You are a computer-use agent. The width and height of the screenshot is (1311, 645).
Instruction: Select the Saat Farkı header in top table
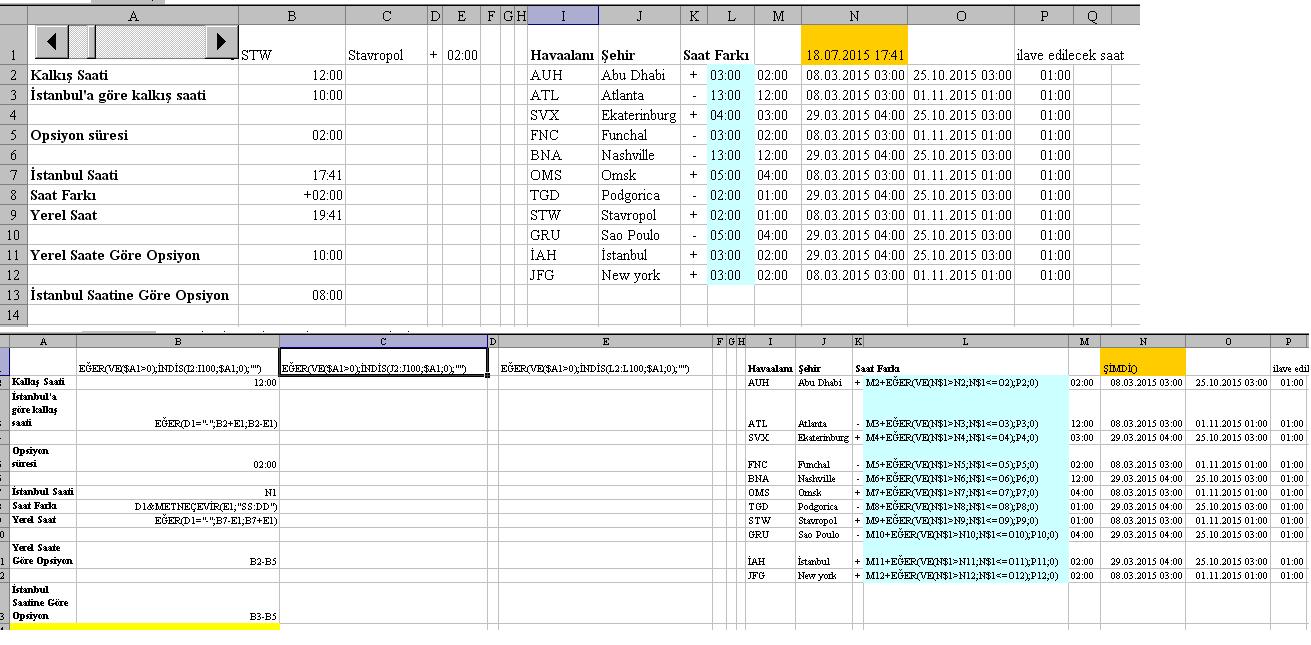(x=717, y=55)
